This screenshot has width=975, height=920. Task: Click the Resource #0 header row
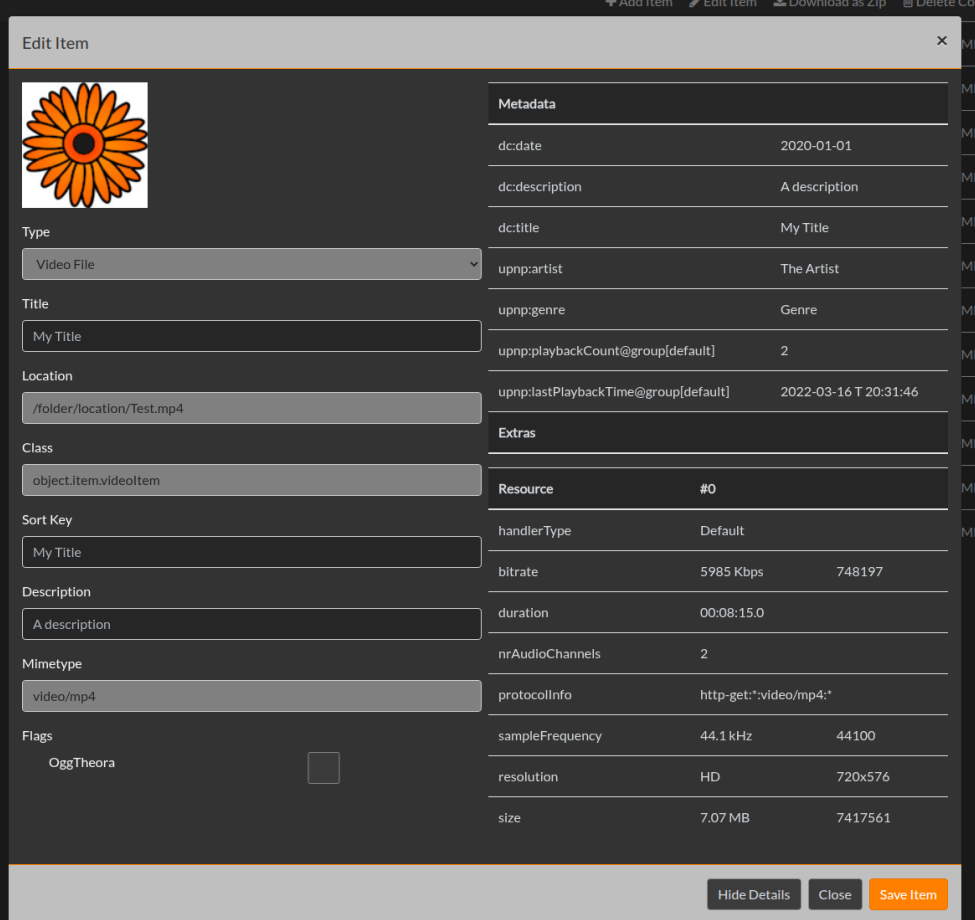tap(718, 489)
